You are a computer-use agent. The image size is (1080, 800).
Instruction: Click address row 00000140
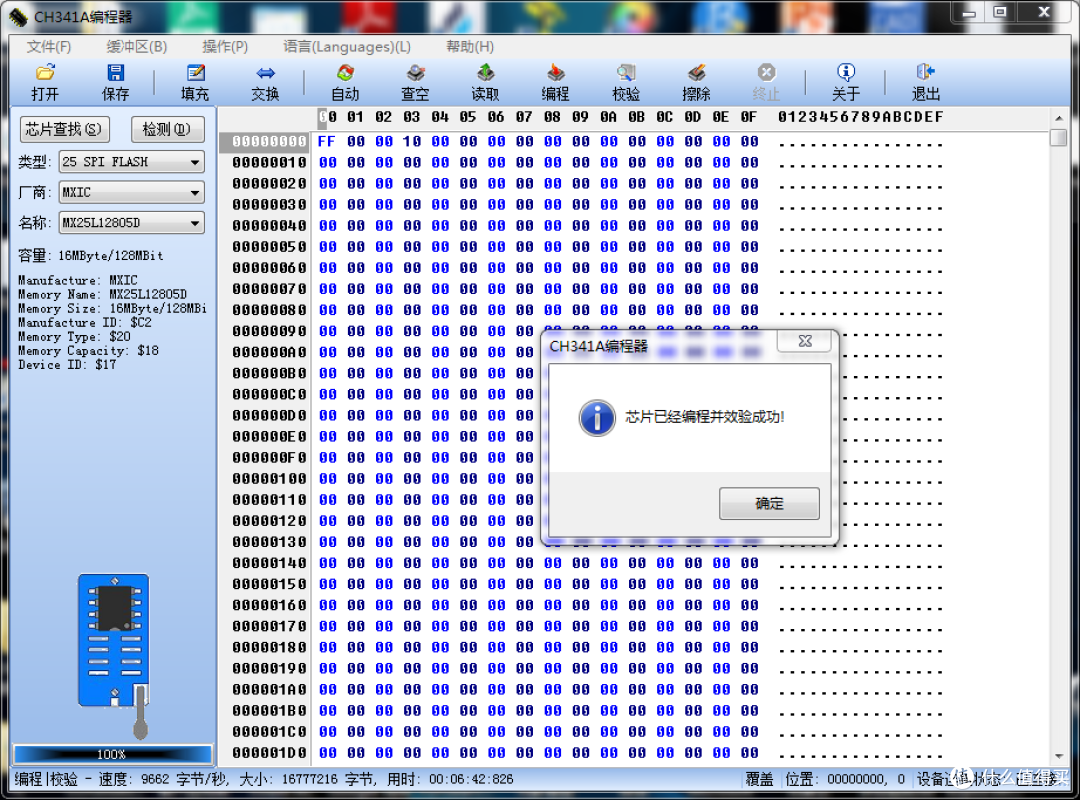click(x=269, y=563)
